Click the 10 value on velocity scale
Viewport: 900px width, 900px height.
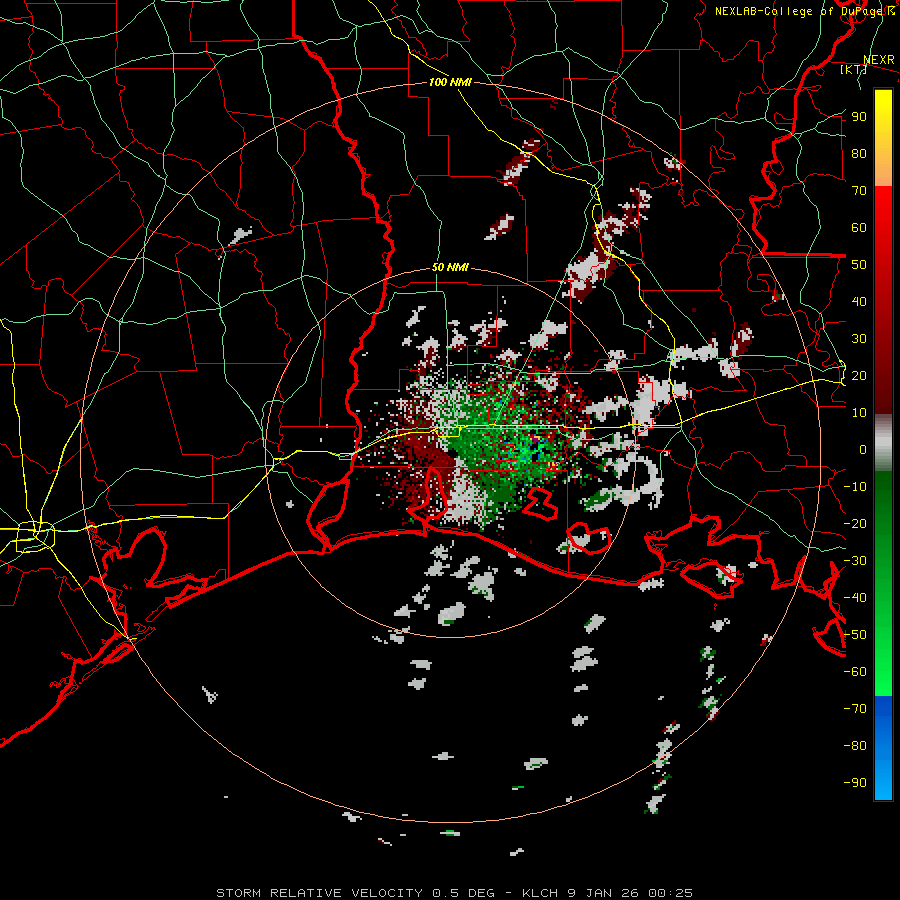tap(859, 413)
